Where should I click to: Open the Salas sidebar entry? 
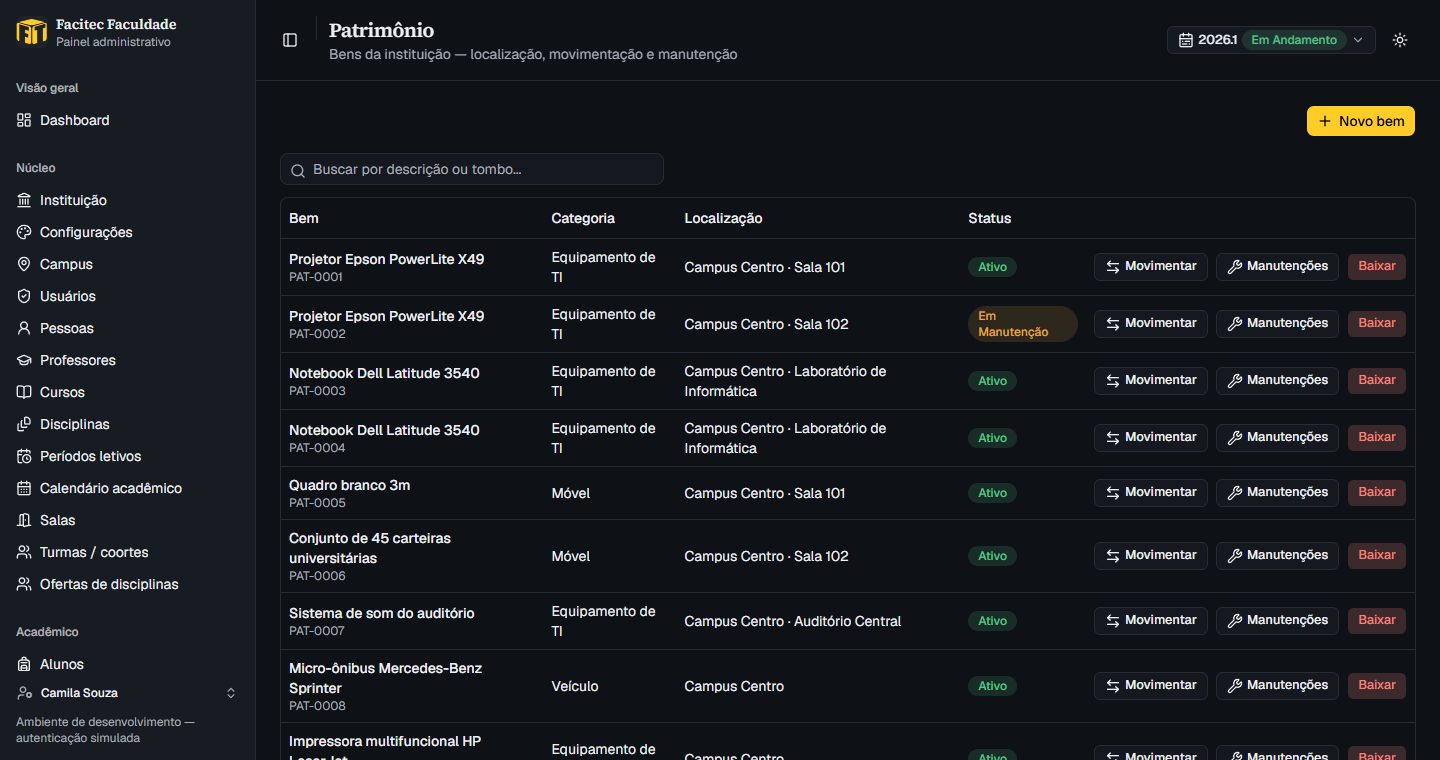[127, 520]
